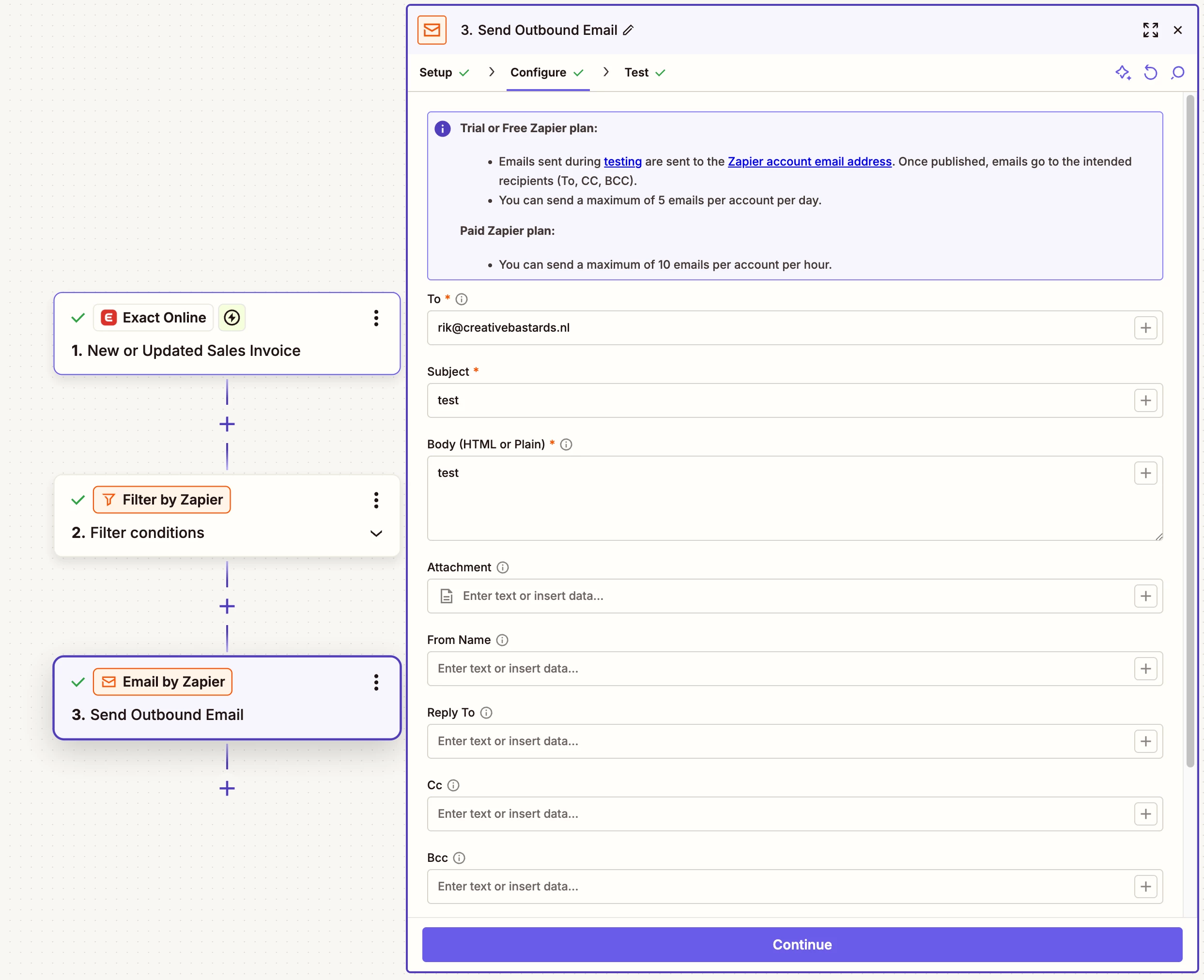Expand the Filter conditions chevron
Screen dimensions: 1204x980
tap(376, 534)
